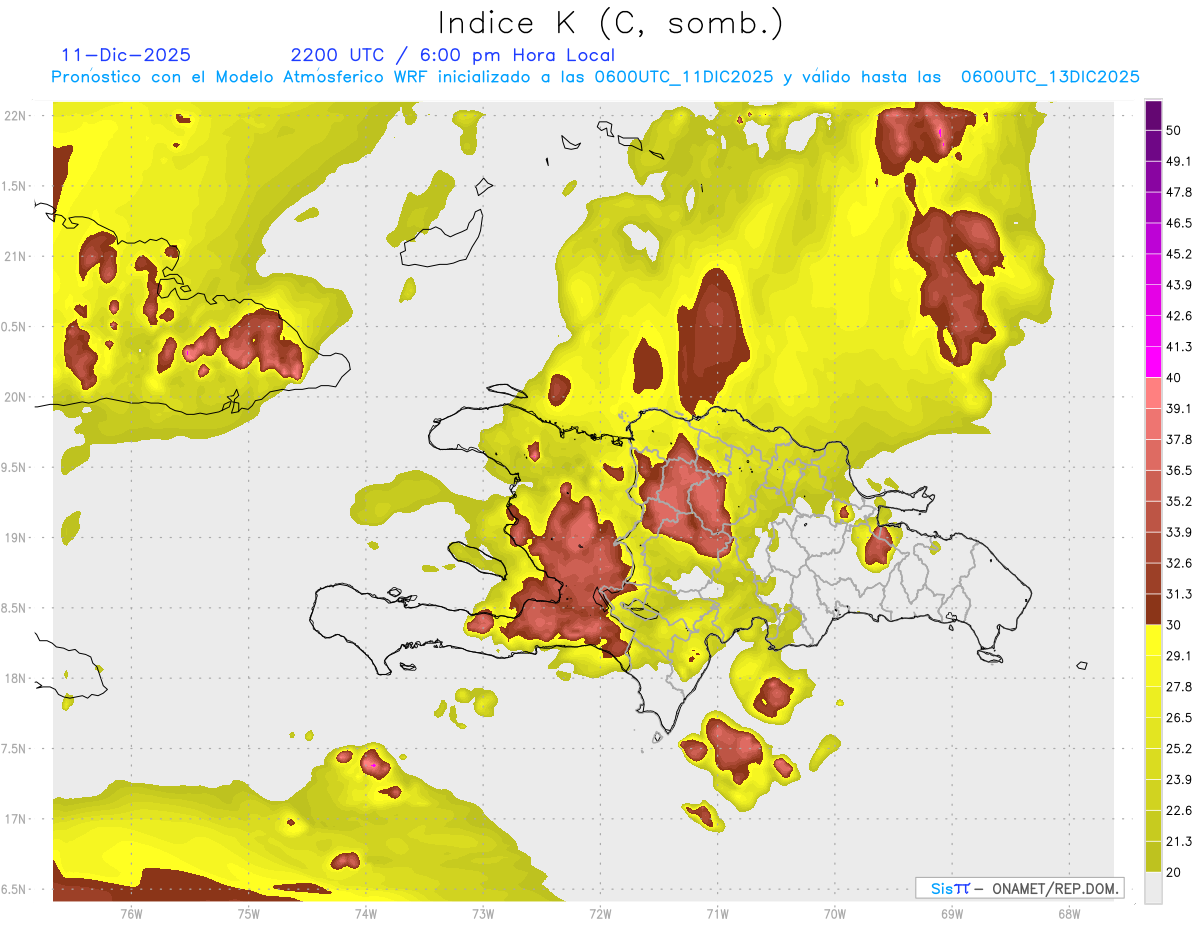The image size is (1200, 927).
Task: Click the '21.3' color bar label
Action: point(1179,841)
